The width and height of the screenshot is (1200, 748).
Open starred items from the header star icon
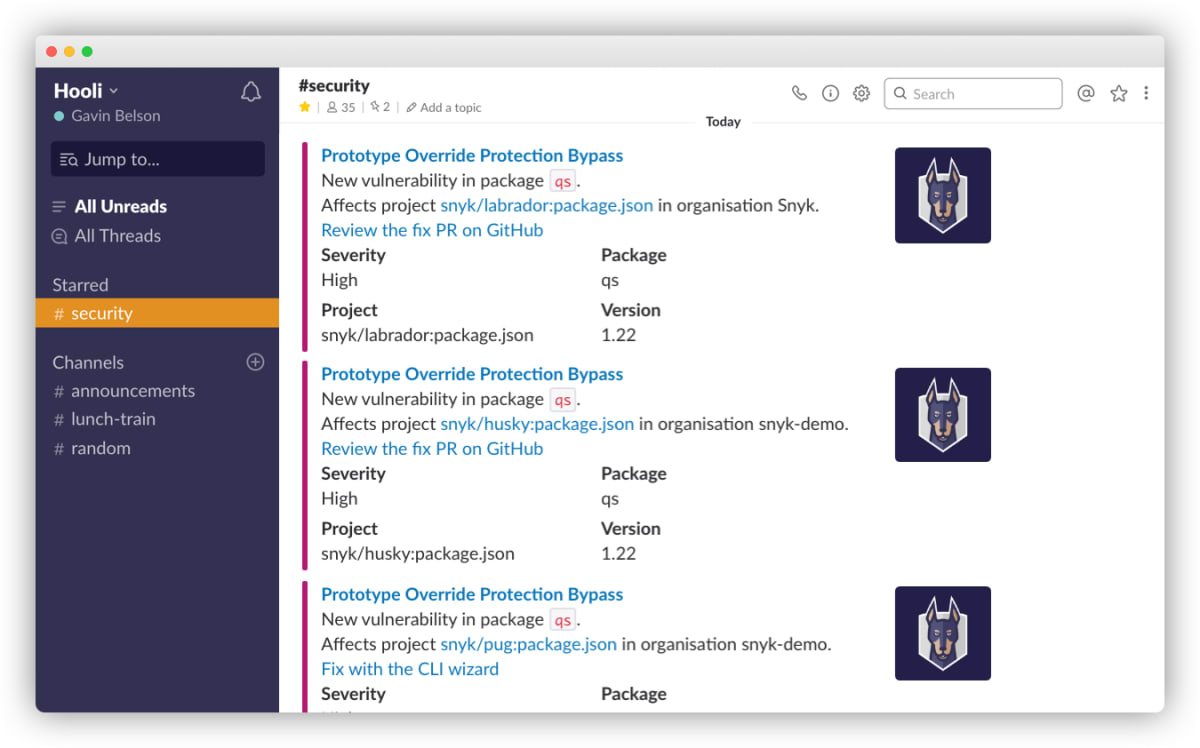(1117, 92)
